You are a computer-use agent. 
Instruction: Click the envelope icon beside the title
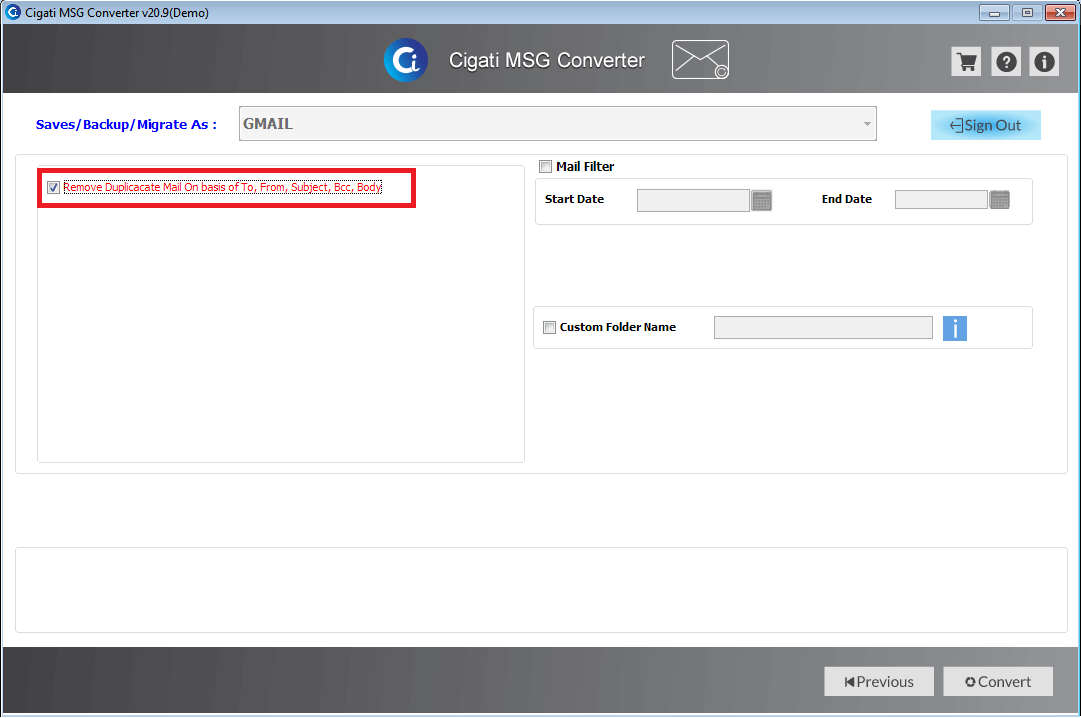click(x=700, y=59)
